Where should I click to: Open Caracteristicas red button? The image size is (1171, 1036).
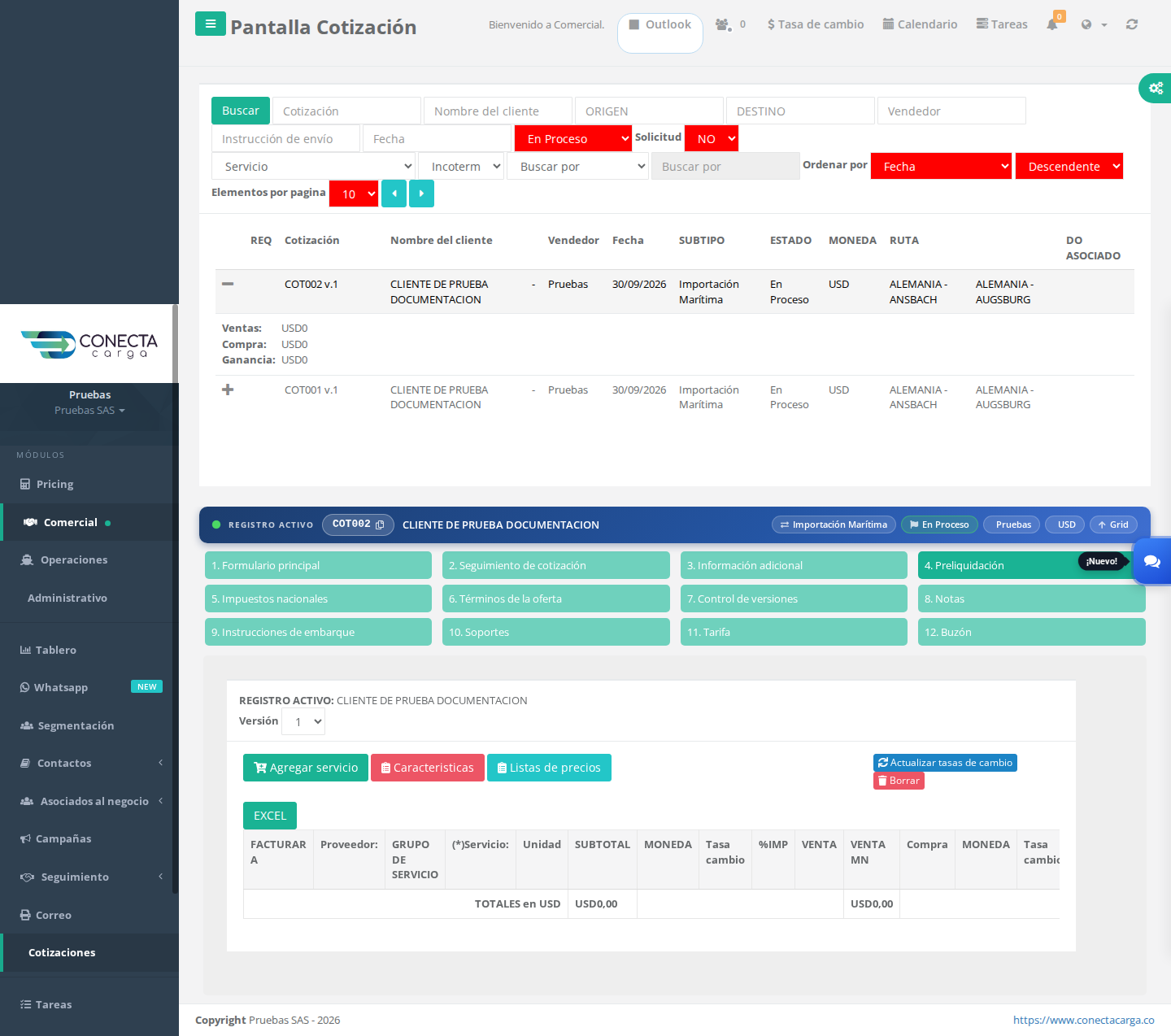428,768
